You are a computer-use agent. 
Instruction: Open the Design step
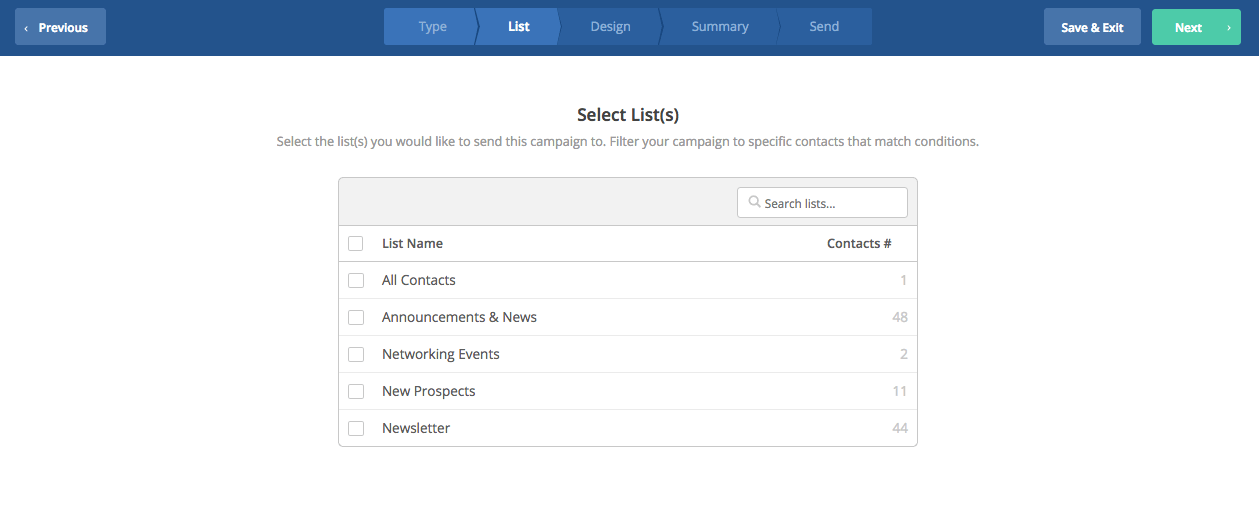pyautogui.click(x=610, y=27)
